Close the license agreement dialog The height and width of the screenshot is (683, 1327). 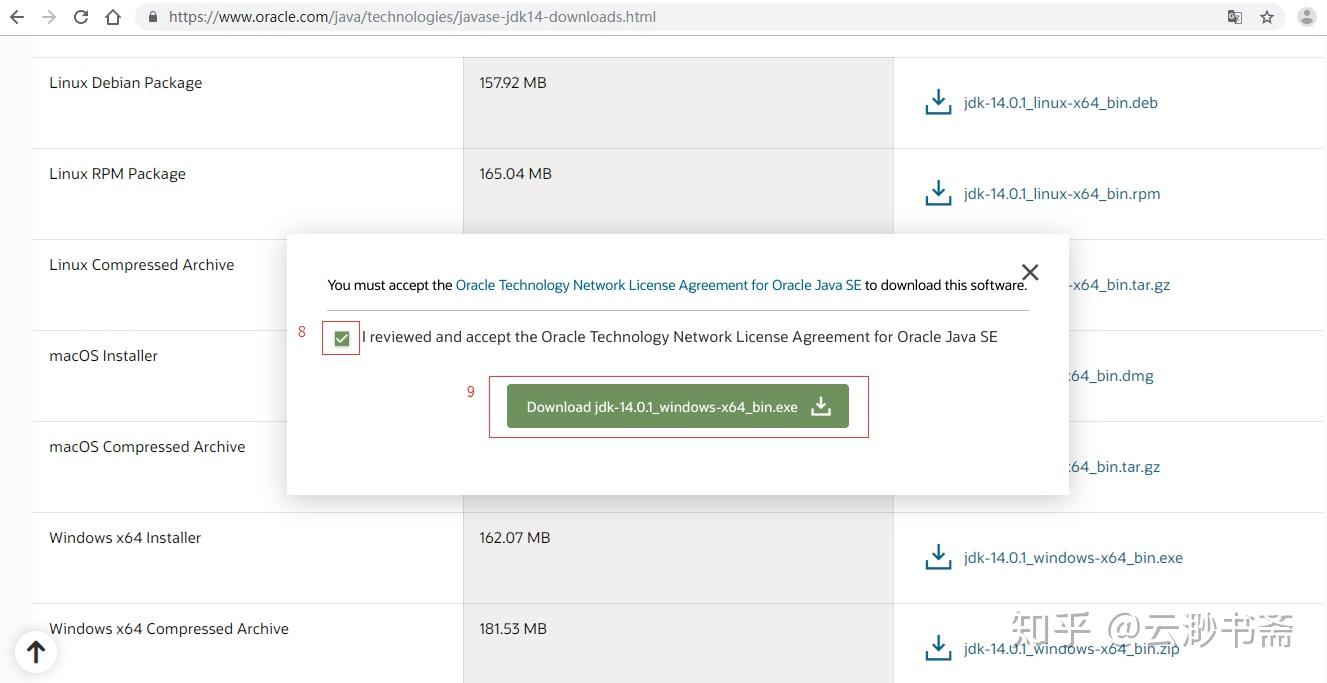(x=1030, y=272)
